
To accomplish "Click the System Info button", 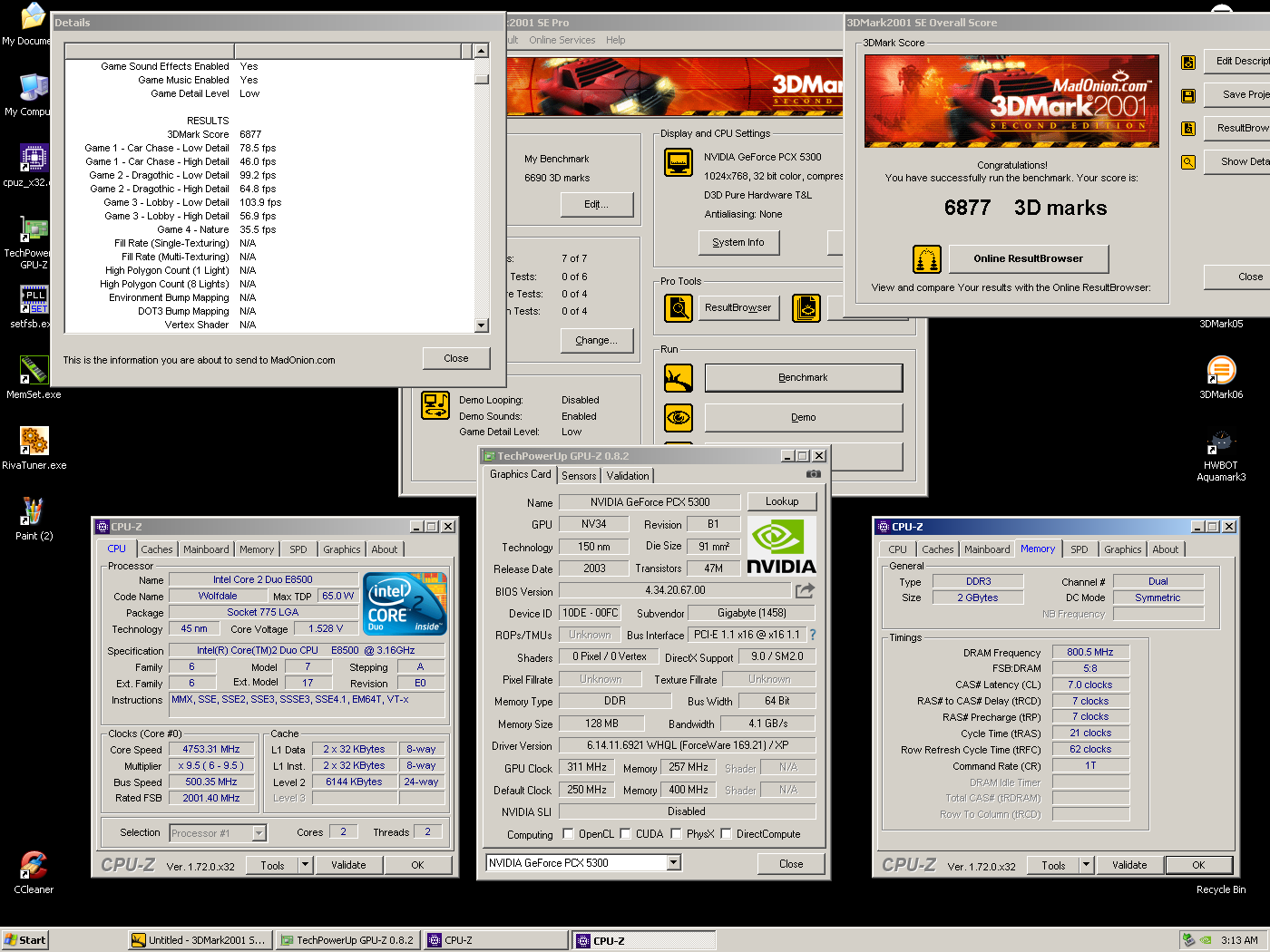I will tap(738, 243).
